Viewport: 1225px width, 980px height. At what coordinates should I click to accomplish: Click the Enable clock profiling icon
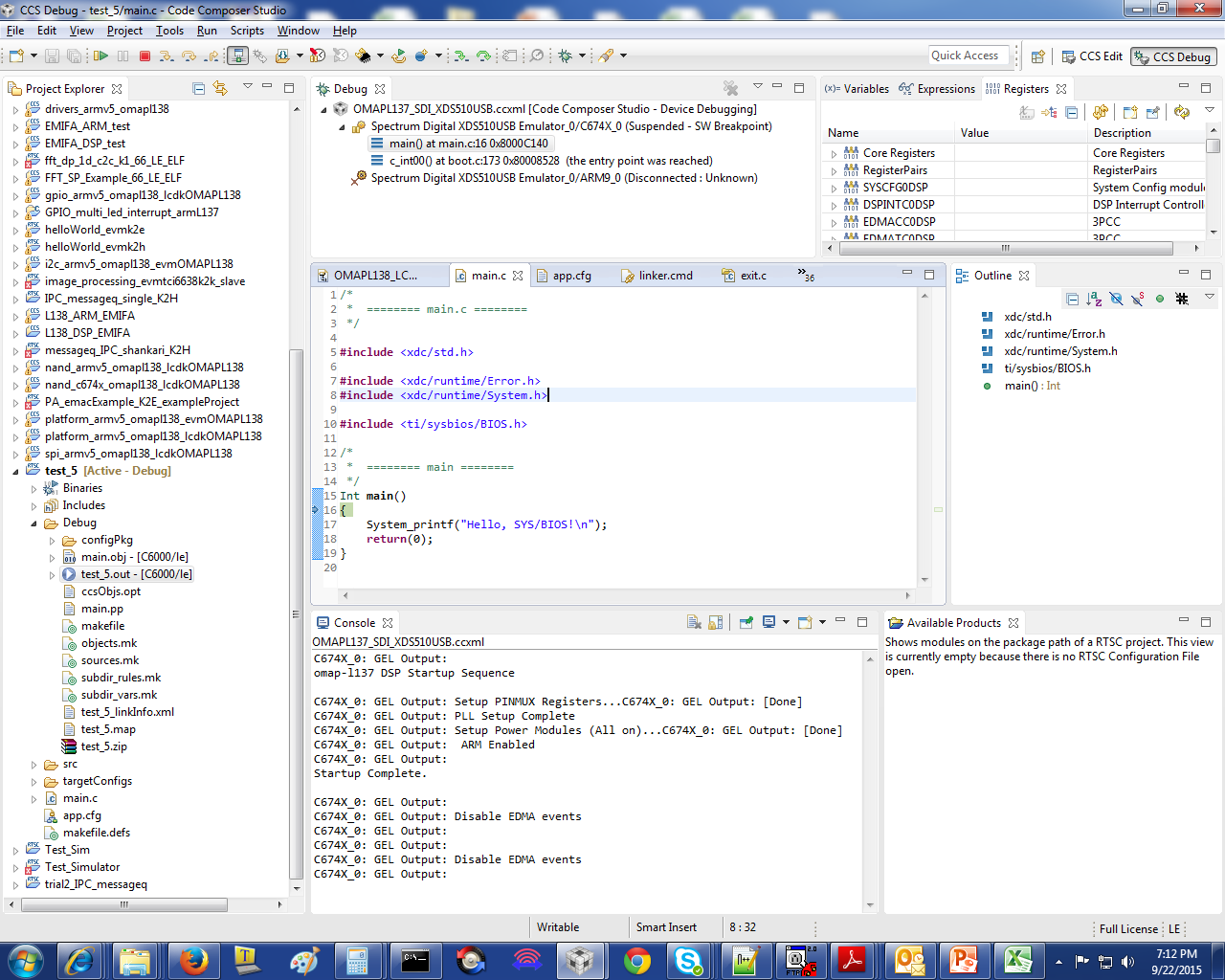(318, 56)
